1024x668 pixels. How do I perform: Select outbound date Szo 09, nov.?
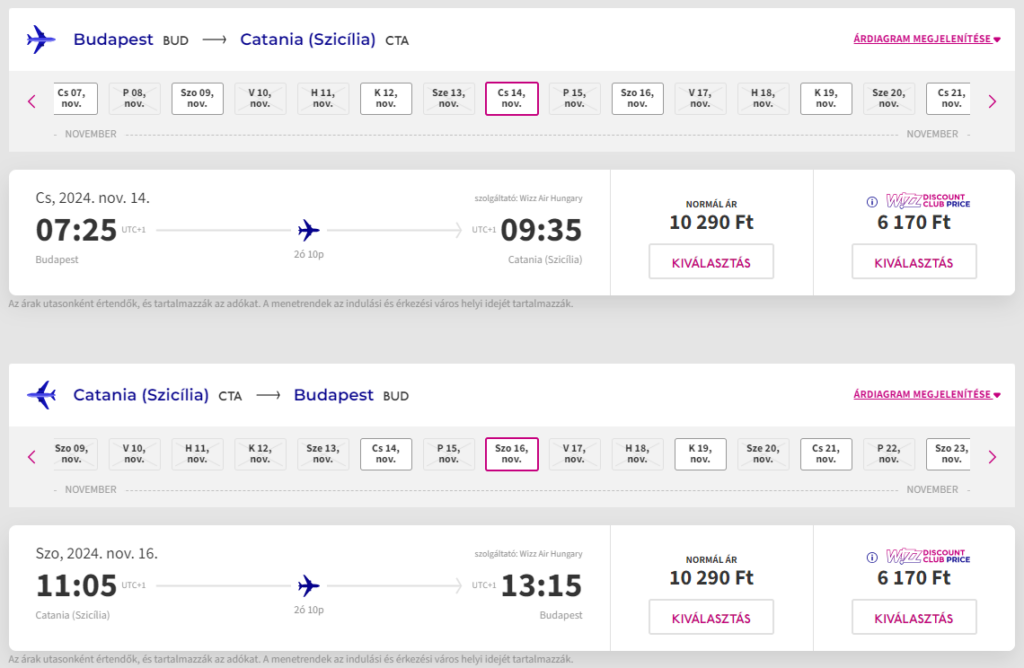click(197, 99)
